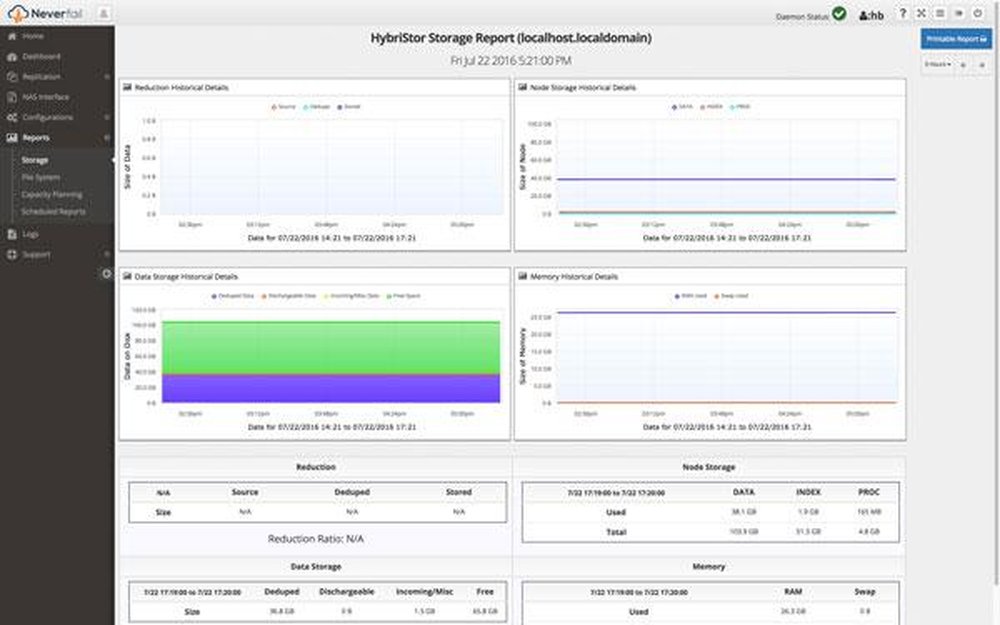1000x625 pixels.
Task: Click chart icon of Node Storage Historical Details
Action: coord(522,87)
